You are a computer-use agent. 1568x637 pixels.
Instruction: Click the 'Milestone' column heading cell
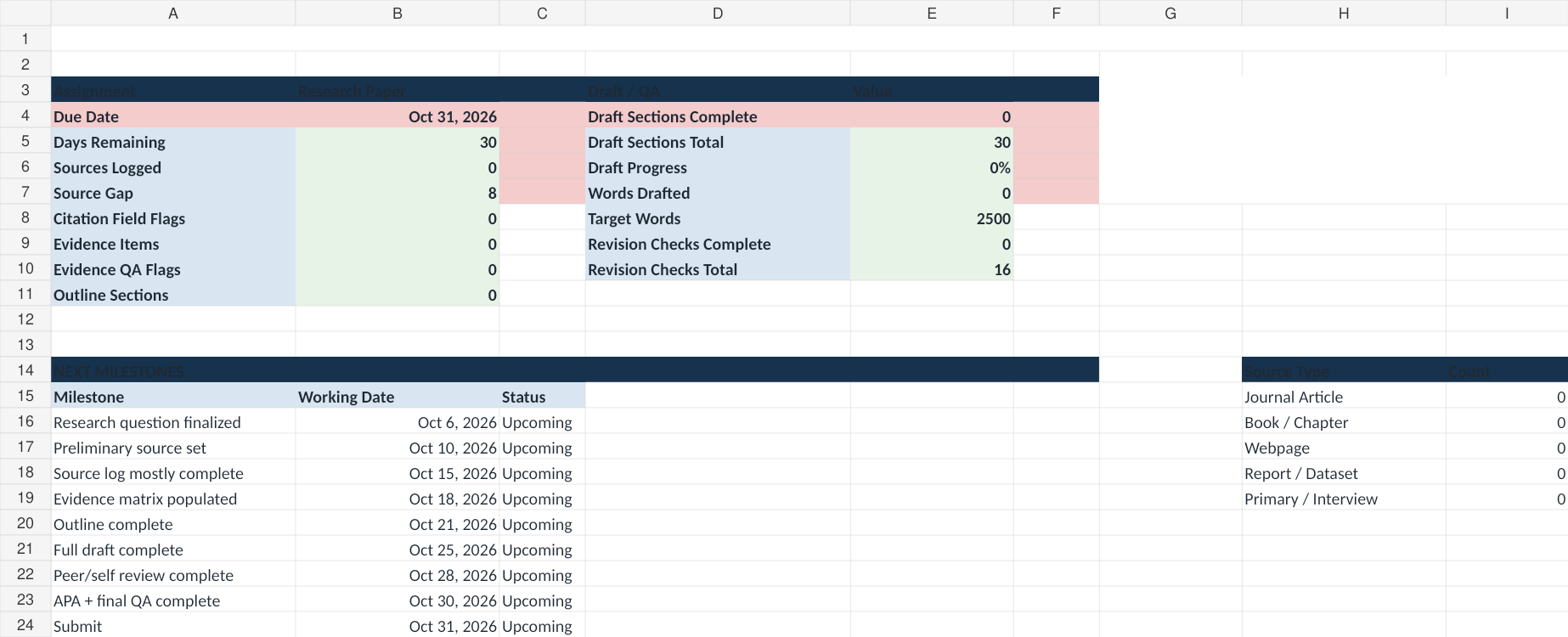pos(173,397)
